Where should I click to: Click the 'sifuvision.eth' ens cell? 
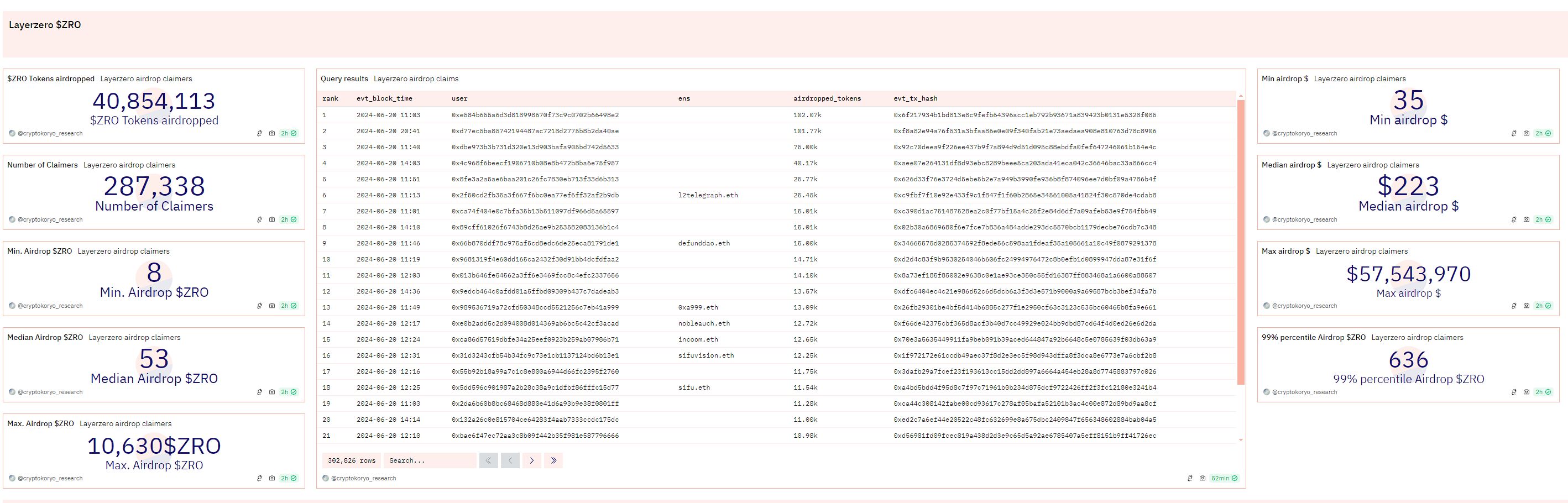coord(706,356)
